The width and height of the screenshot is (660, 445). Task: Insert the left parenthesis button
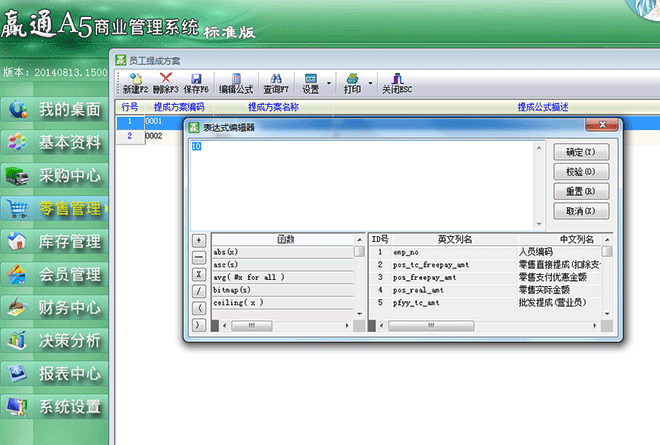pos(199,308)
